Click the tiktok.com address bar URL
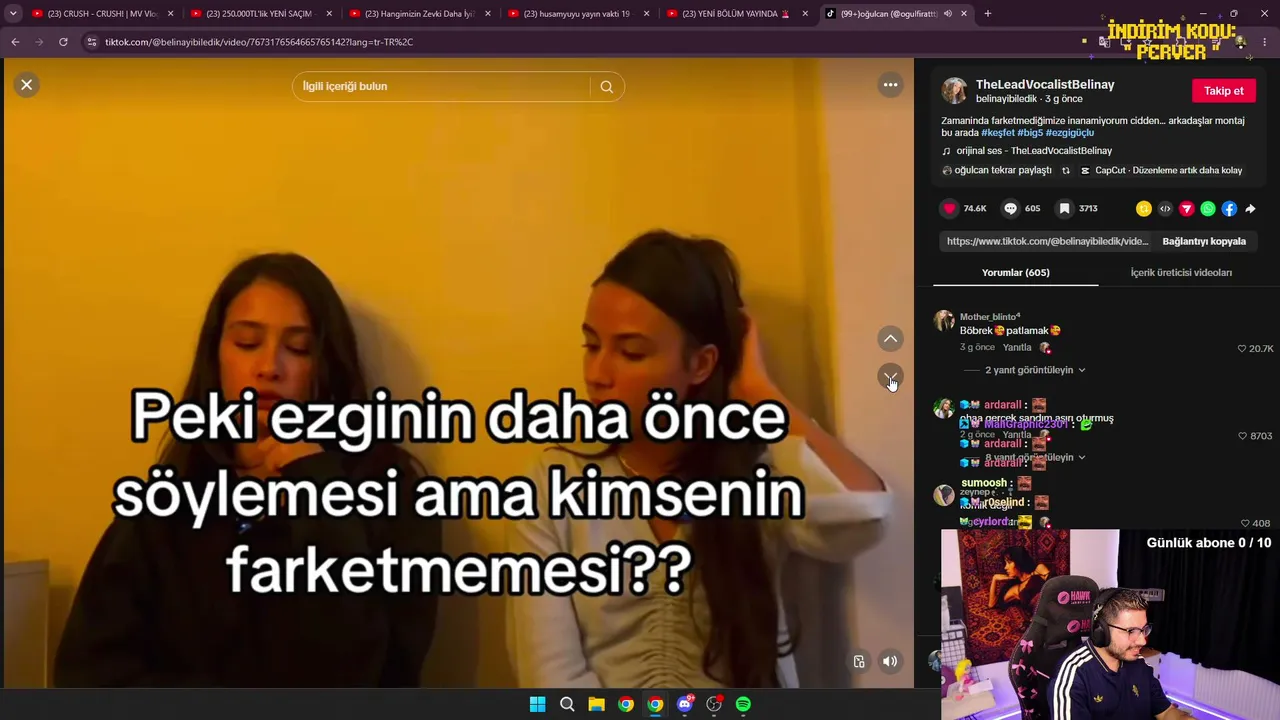Screen dimensions: 1280x720 tap(259, 42)
